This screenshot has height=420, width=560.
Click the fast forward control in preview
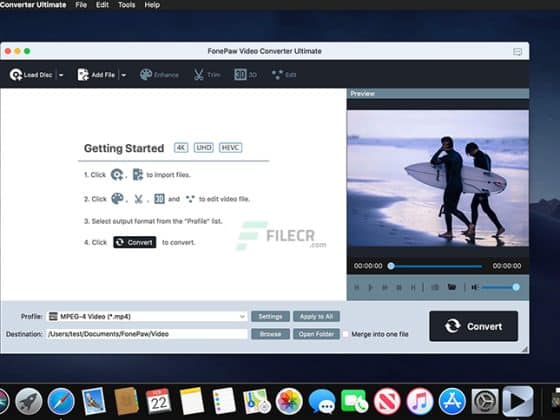click(385, 288)
